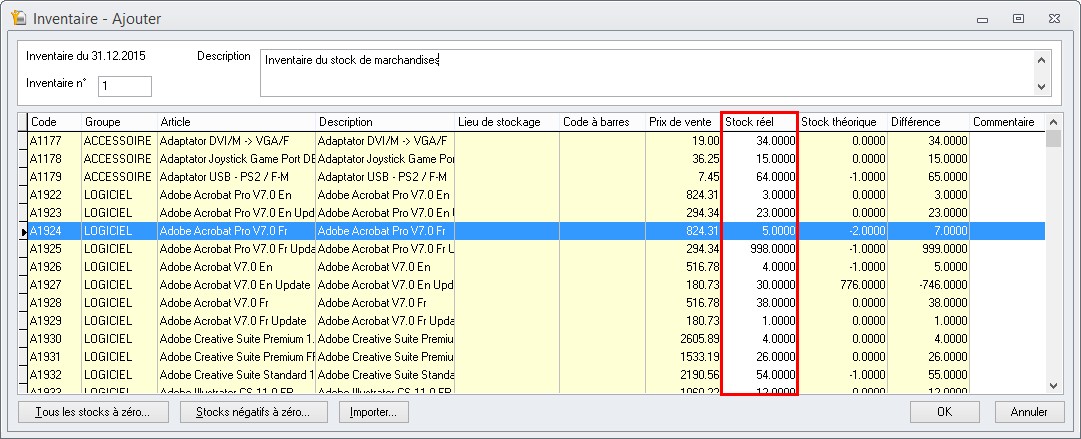Click Prix de vente value 1533.19
1081x439 pixels.
pyautogui.click(x=683, y=357)
